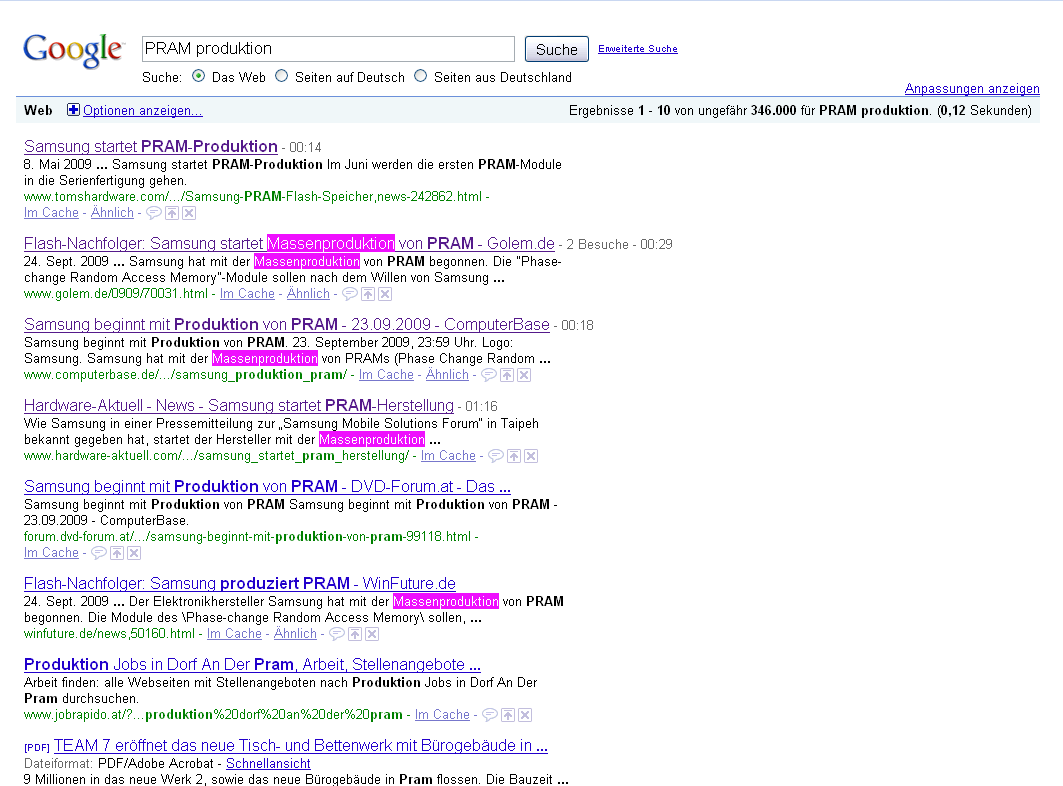This screenshot has height=786, width=1063.
Task: Select the 'Das Web' radio button
Action: click(199, 76)
